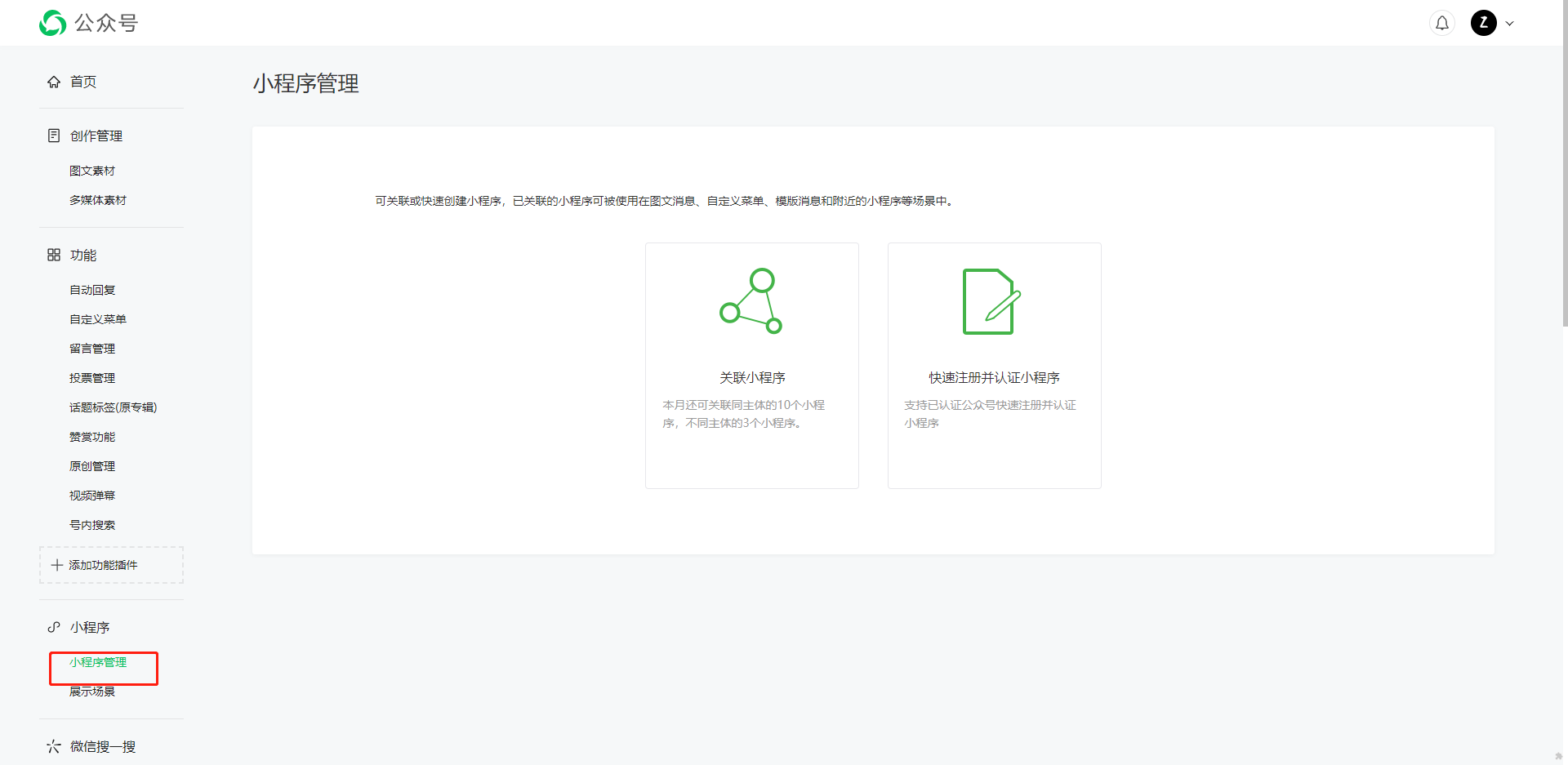Viewport: 1568px width, 765px height.
Task: Open 赞赏功能 page
Action: click(92, 437)
